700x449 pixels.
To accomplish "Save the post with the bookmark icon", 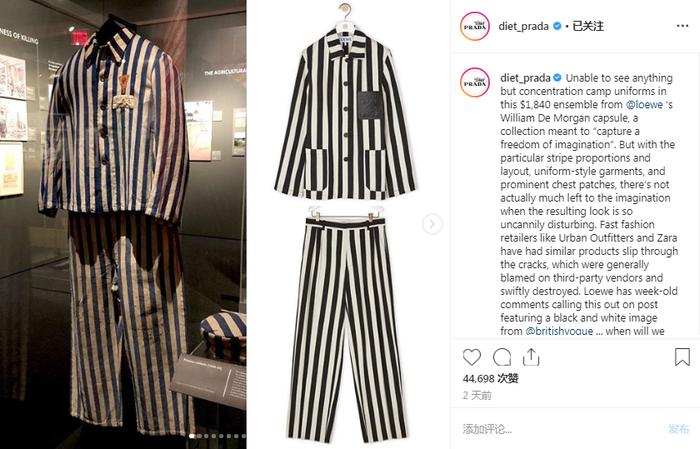I will (x=682, y=357).
